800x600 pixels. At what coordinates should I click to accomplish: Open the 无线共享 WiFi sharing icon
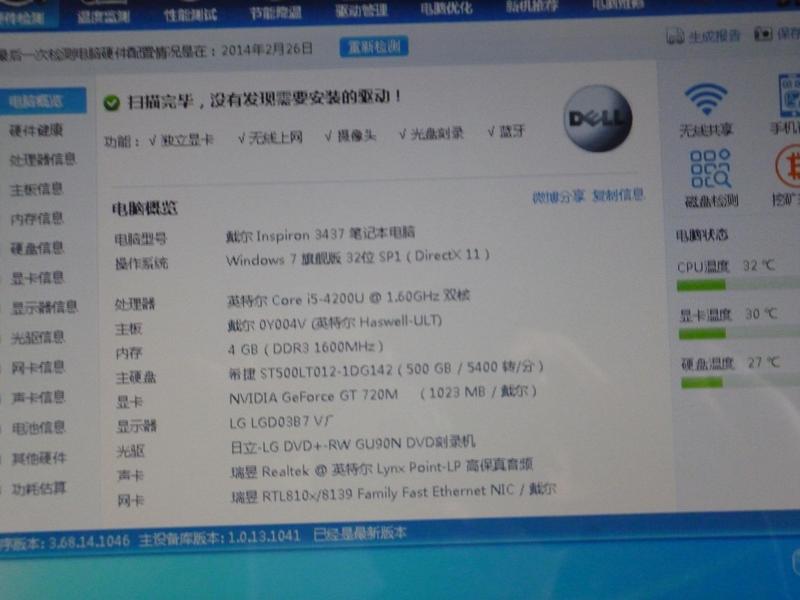coord(706,103)
